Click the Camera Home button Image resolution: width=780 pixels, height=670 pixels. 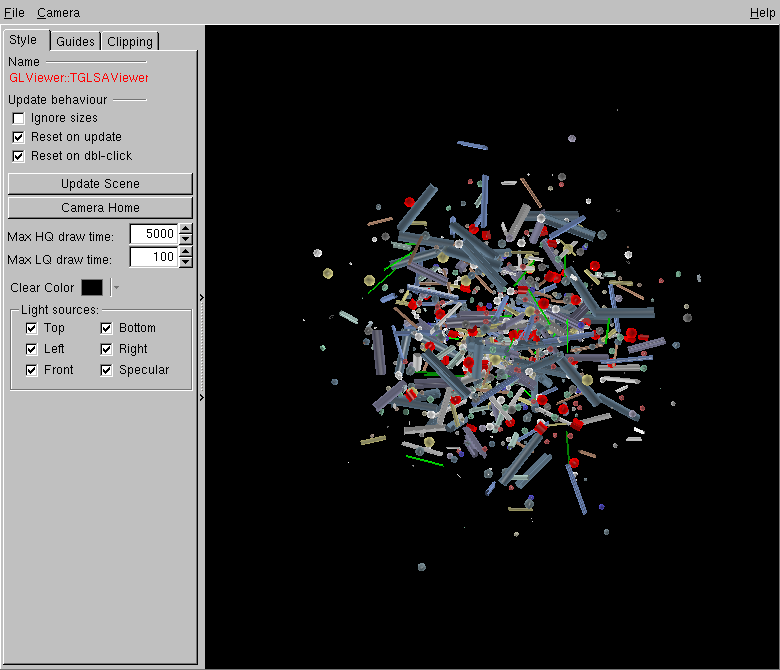click(x=100, y=208)
